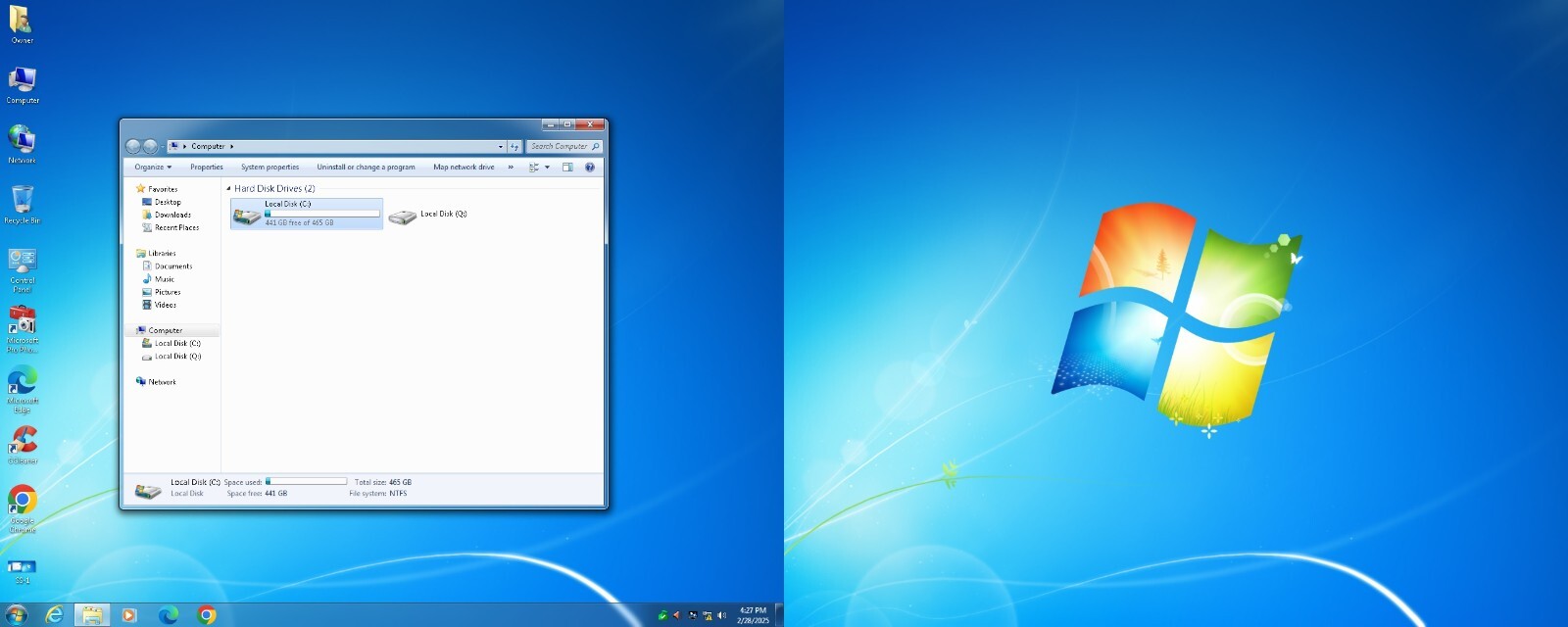1568x627 pixels.
Task: Open the taskbar clock and date
Action: pos(753,615)
